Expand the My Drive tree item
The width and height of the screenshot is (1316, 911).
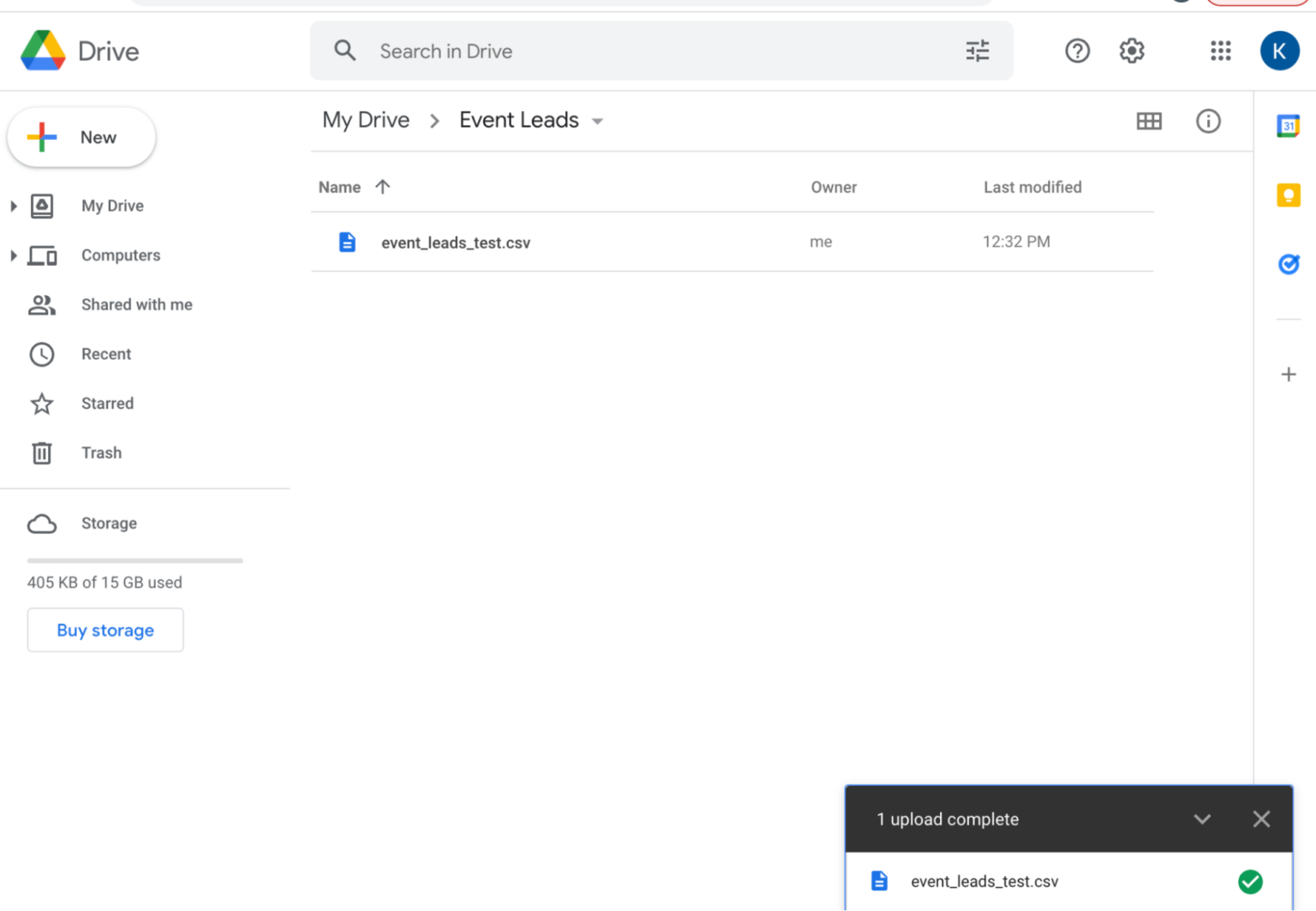(13, 206)
